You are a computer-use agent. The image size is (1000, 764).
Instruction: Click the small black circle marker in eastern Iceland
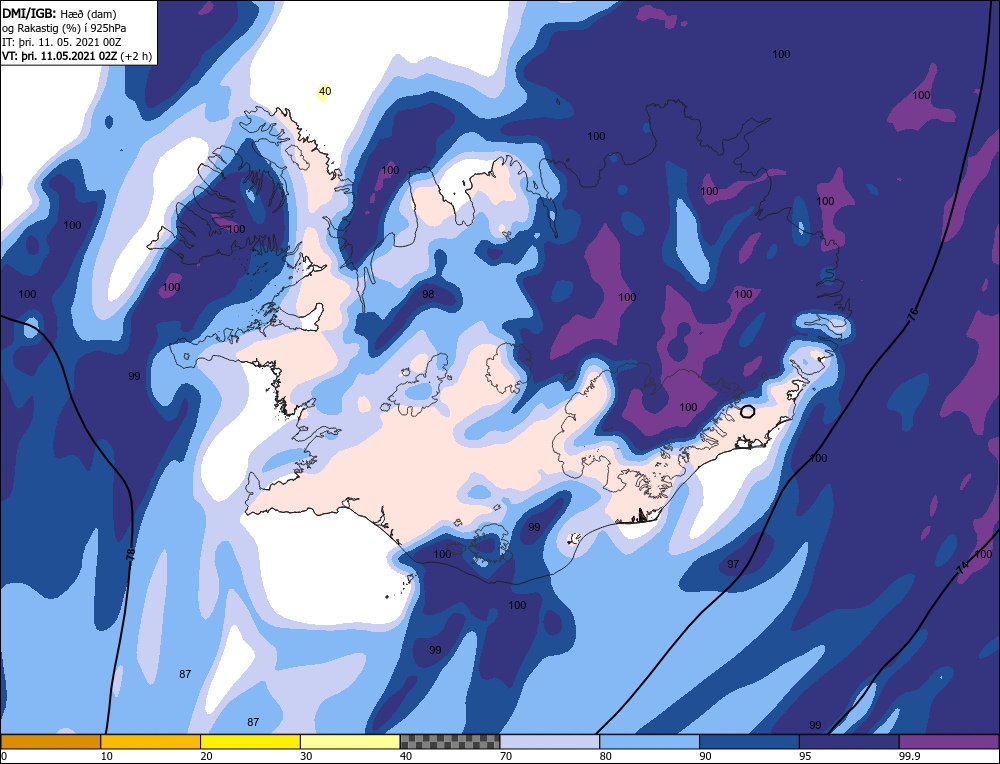tap(747, 412)
